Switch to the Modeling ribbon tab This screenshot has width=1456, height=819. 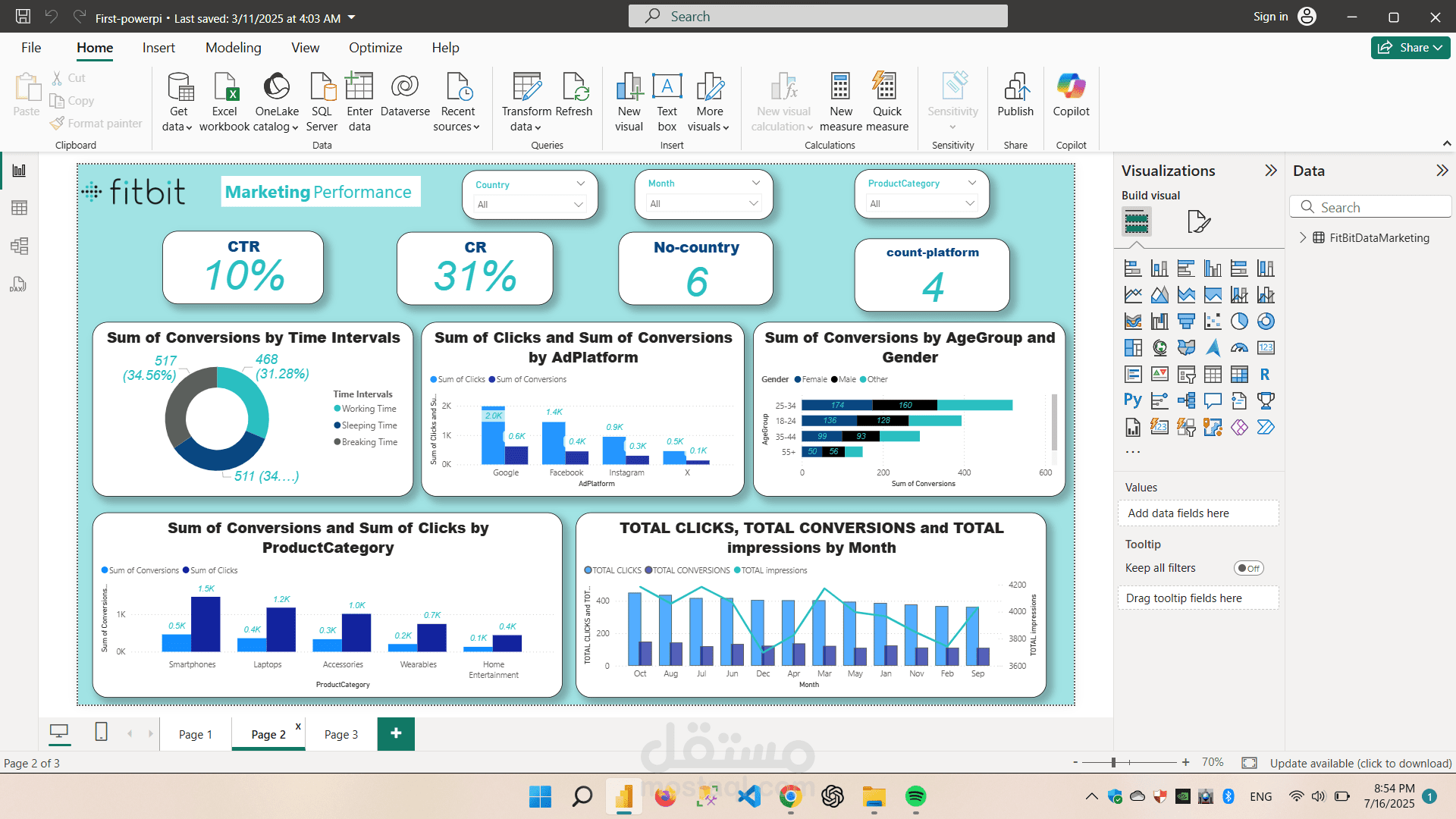point(233,48)
